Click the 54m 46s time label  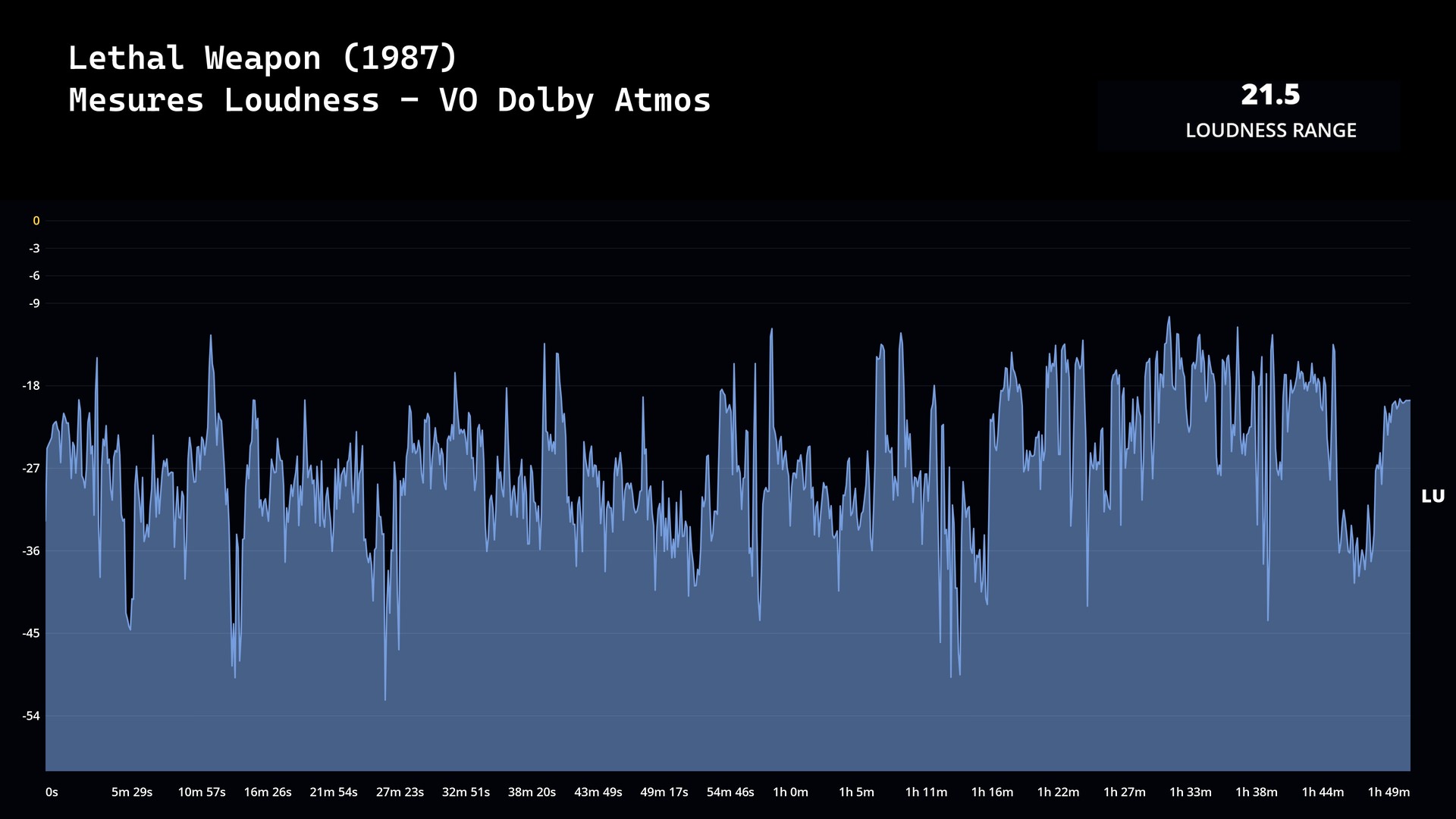coord(730,792)
